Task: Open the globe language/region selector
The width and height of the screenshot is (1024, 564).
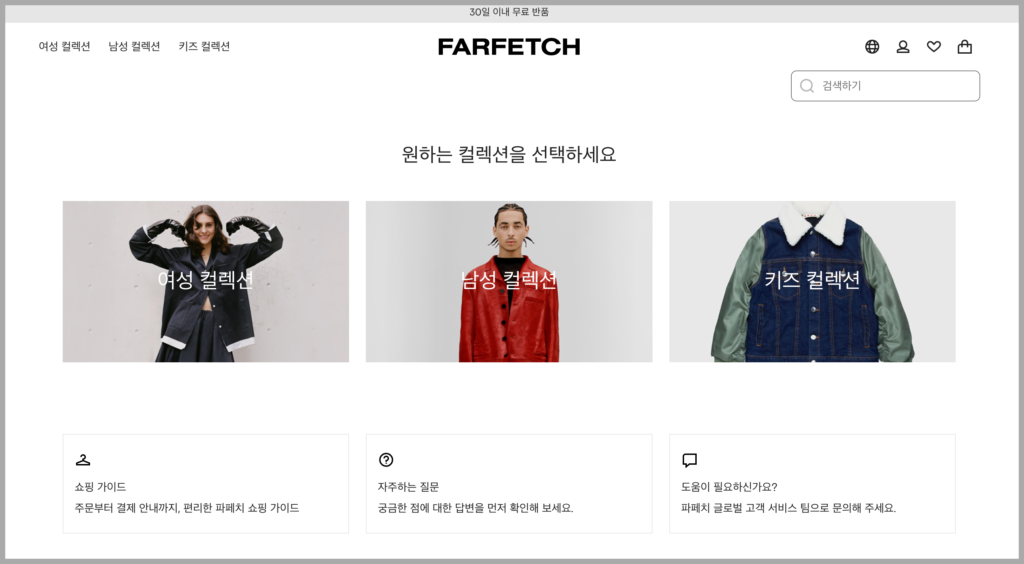Action: pyautogui.click(x=872, y=46)
